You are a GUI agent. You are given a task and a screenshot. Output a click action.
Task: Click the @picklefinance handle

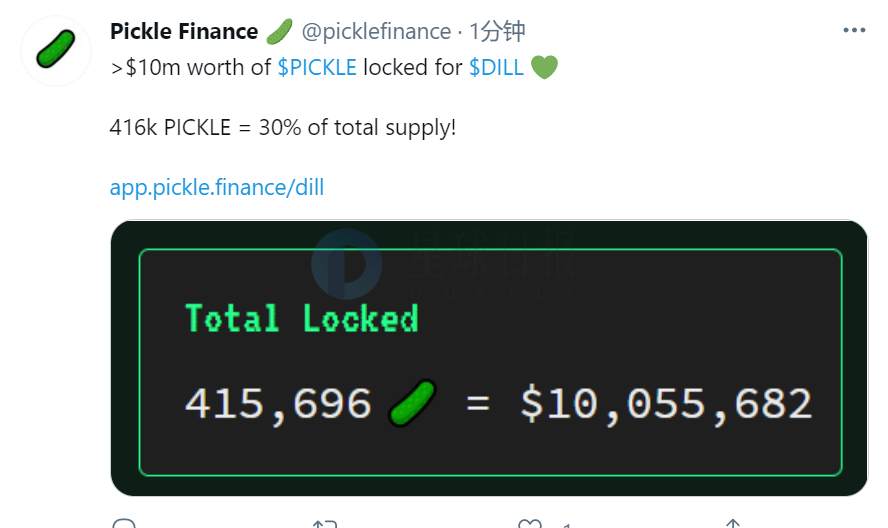376,31
